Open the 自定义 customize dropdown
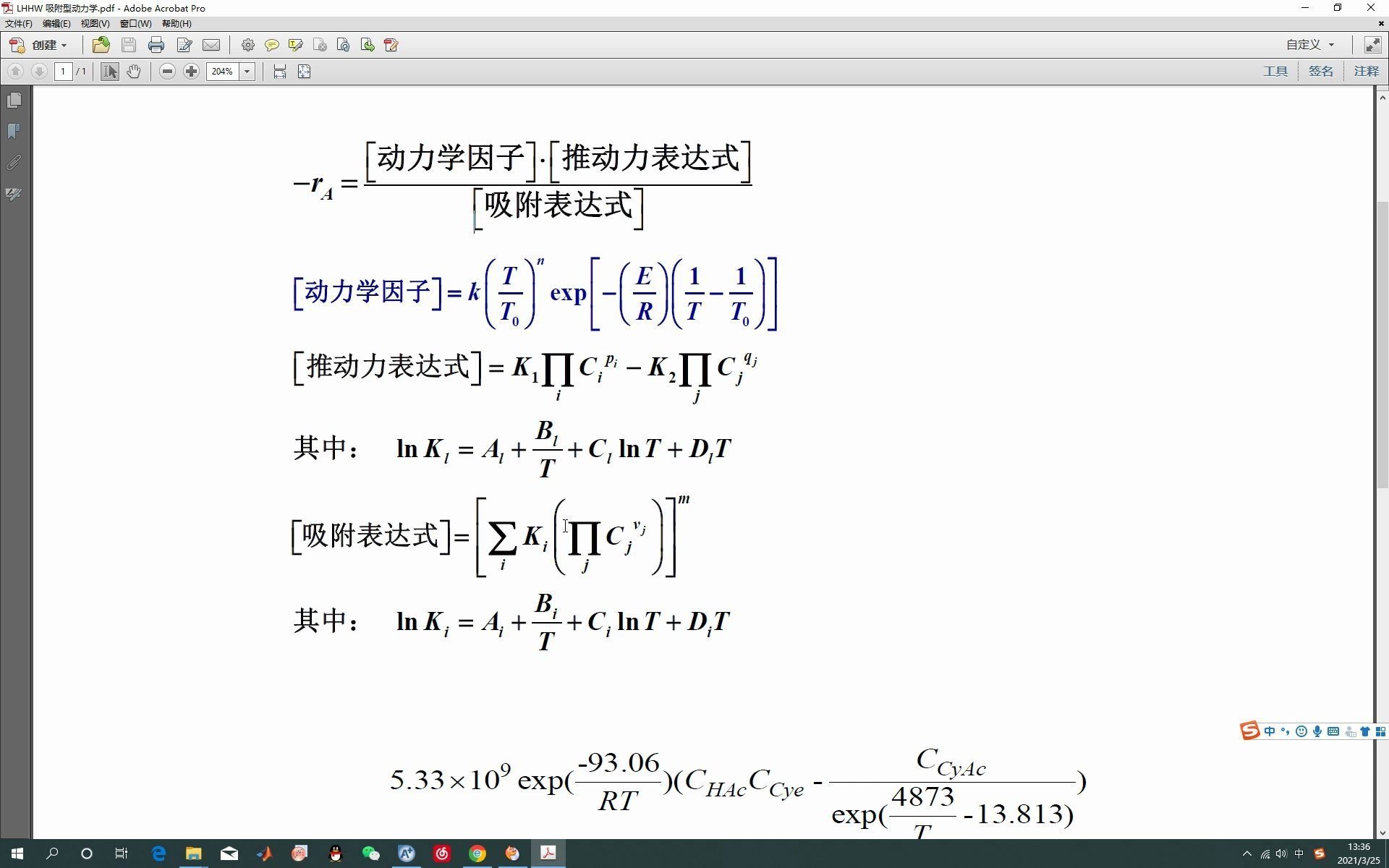This screenshot has width=1389, height=868. tap(1309, 45)
